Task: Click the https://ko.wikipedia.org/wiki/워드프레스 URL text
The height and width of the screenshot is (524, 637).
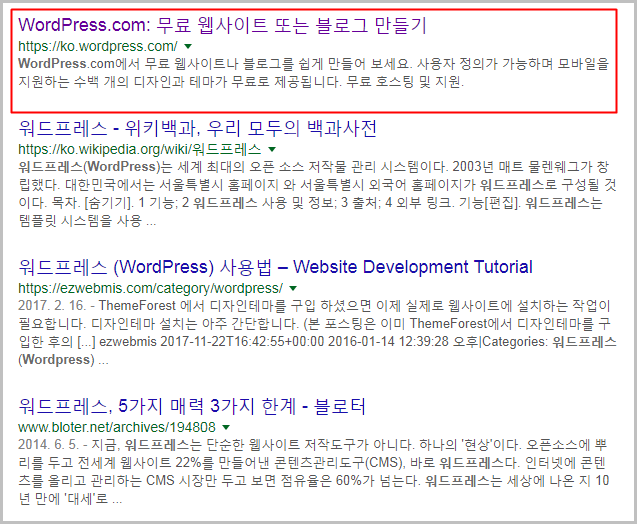Action: coord(140,149)
